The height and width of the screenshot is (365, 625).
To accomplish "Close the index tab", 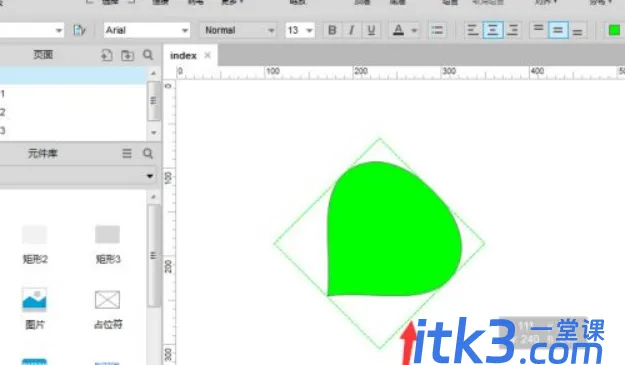I will point(207,55).
